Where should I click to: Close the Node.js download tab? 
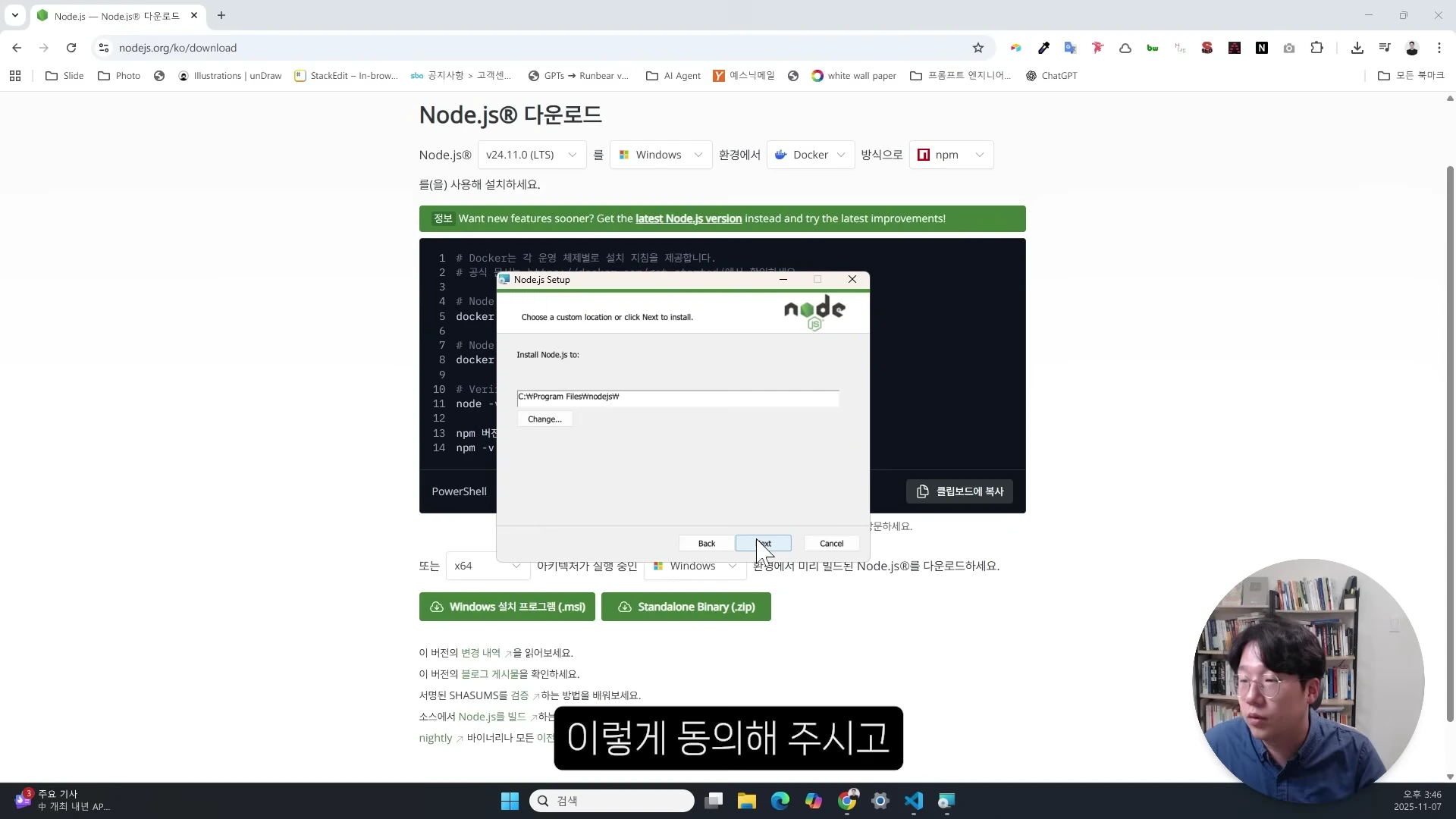click(x=194, y=15)
